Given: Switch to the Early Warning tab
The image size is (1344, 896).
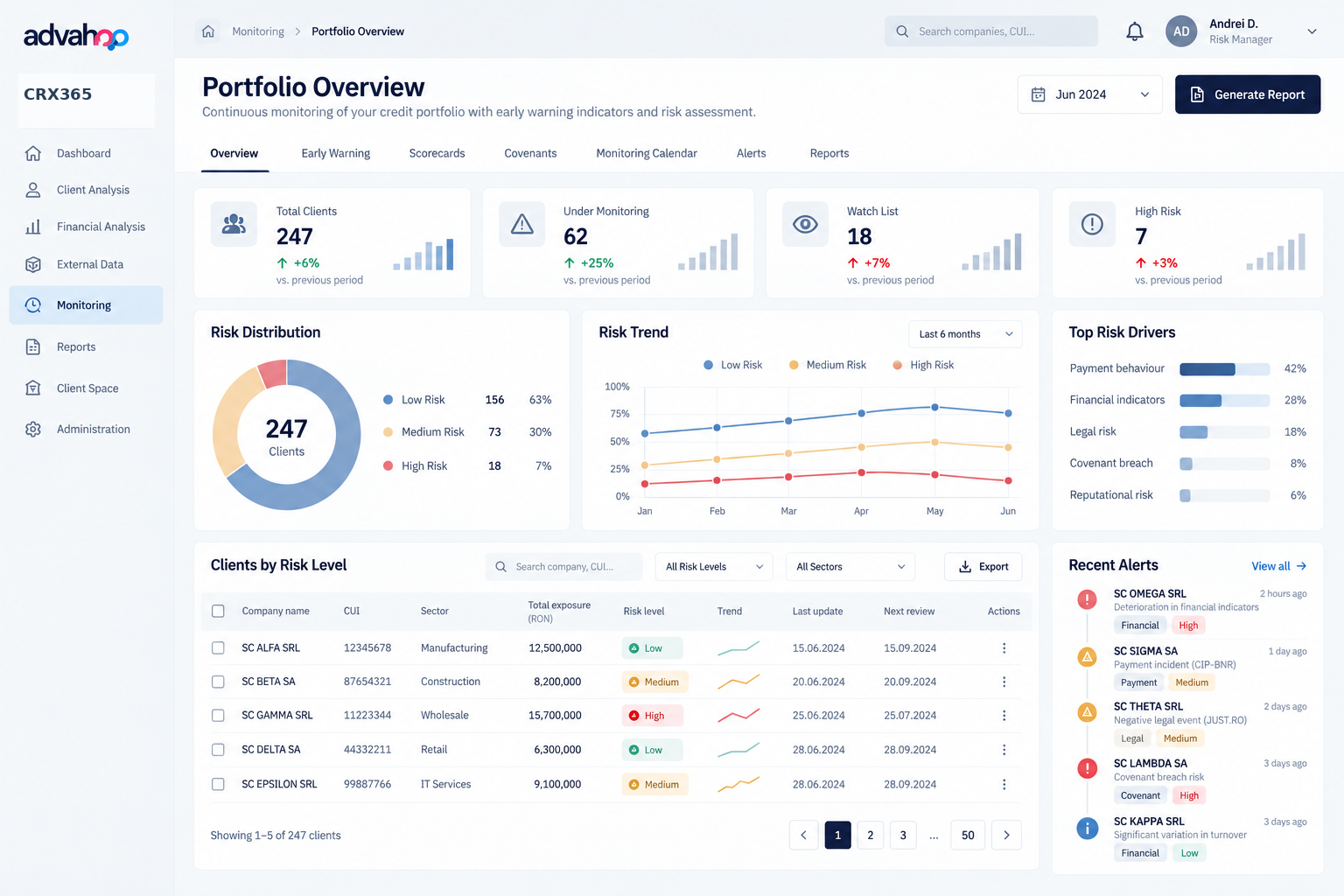Looking at the screenshot, I should pos(336,153).
